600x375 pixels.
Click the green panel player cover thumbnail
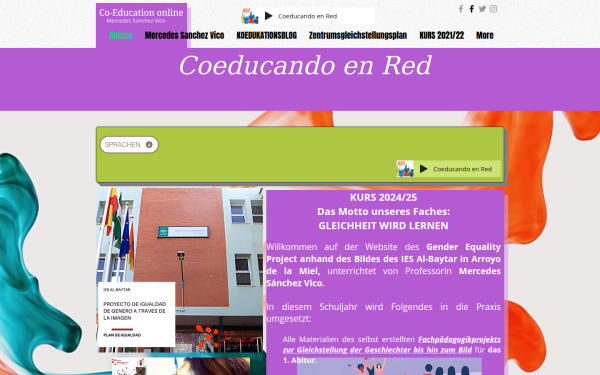405,169
